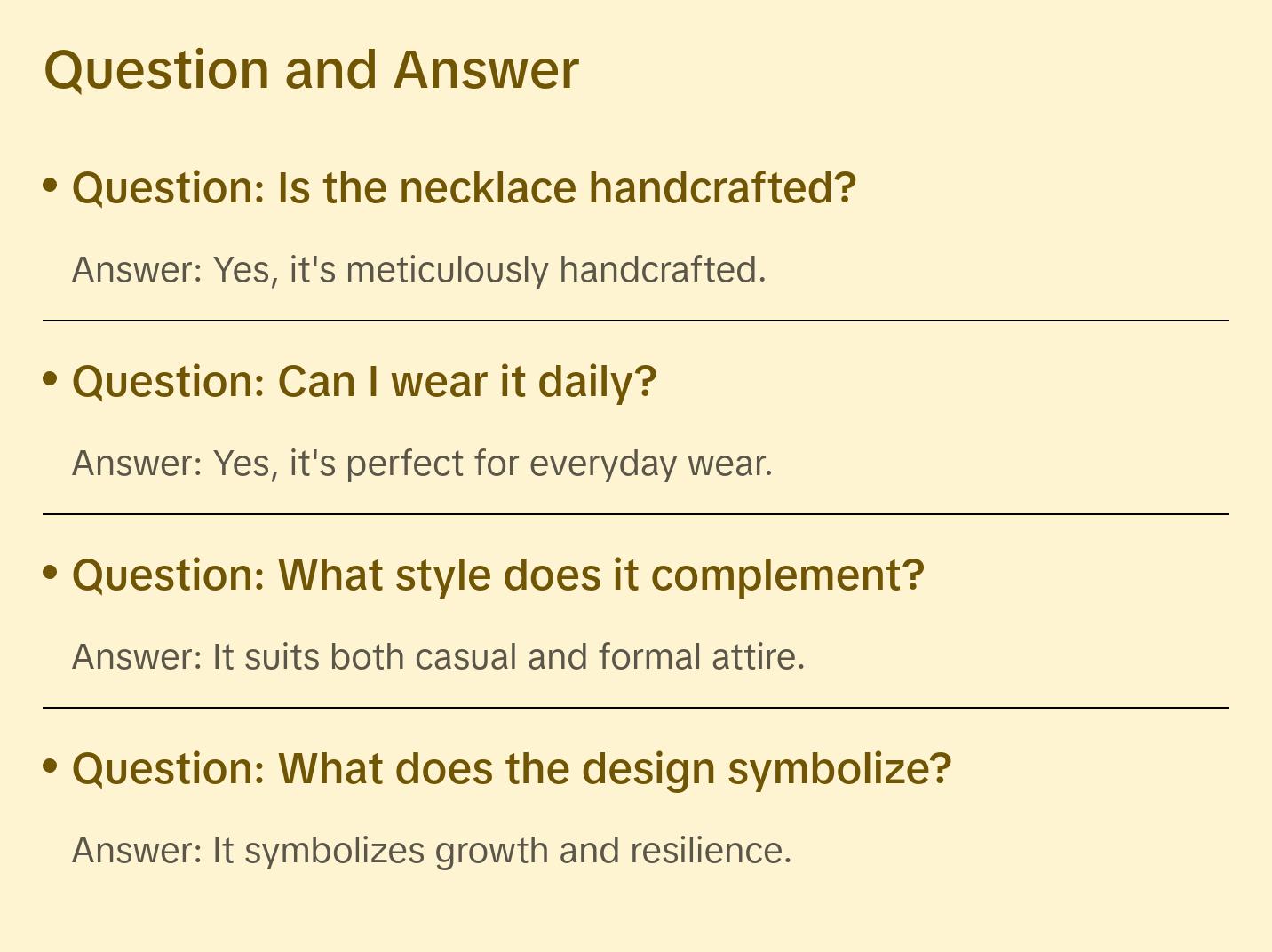Expand the "Can I wear it daily?" question

click(x=364, y=382)
